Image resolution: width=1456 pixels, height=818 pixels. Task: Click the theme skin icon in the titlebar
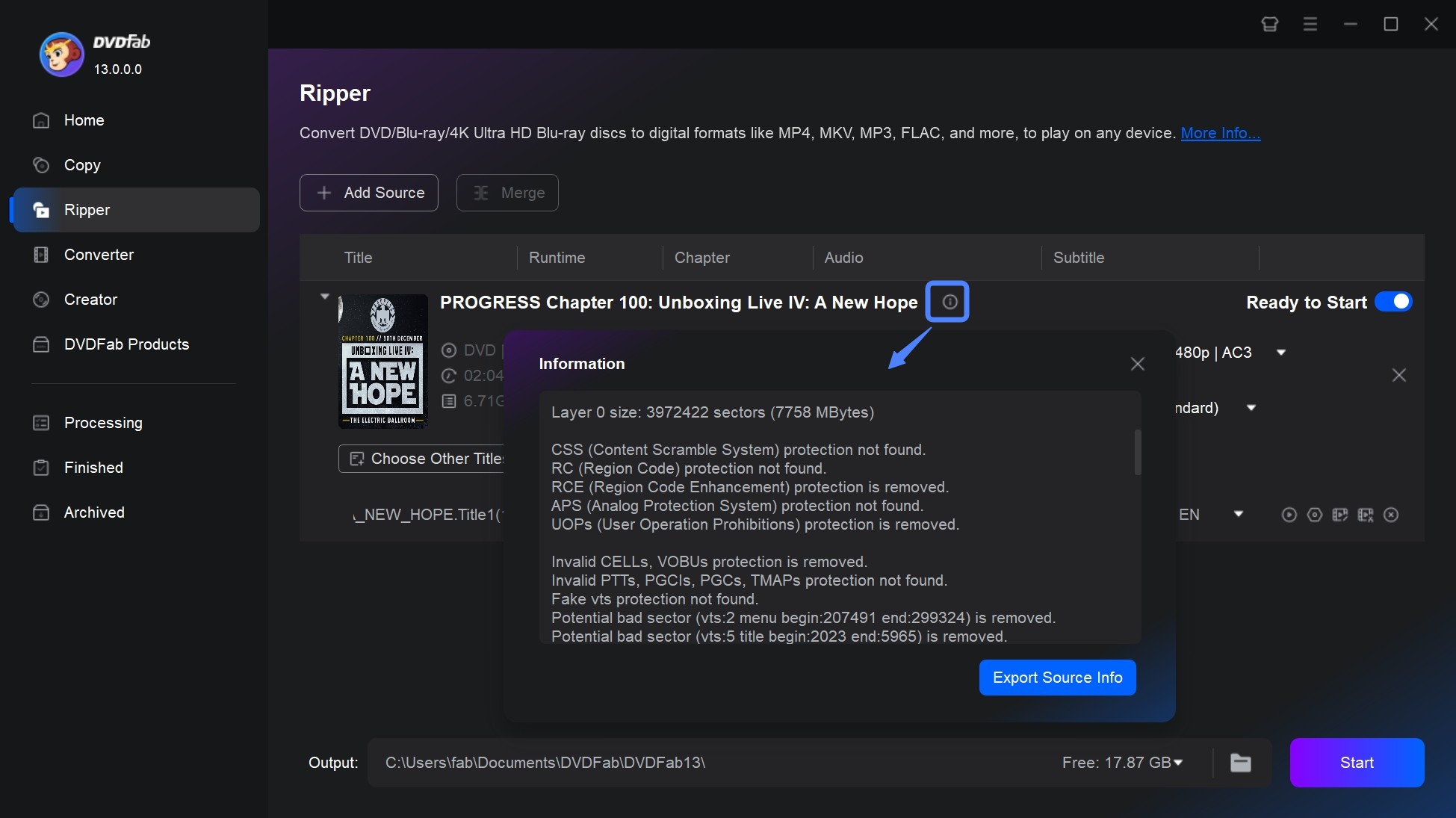1269,23
